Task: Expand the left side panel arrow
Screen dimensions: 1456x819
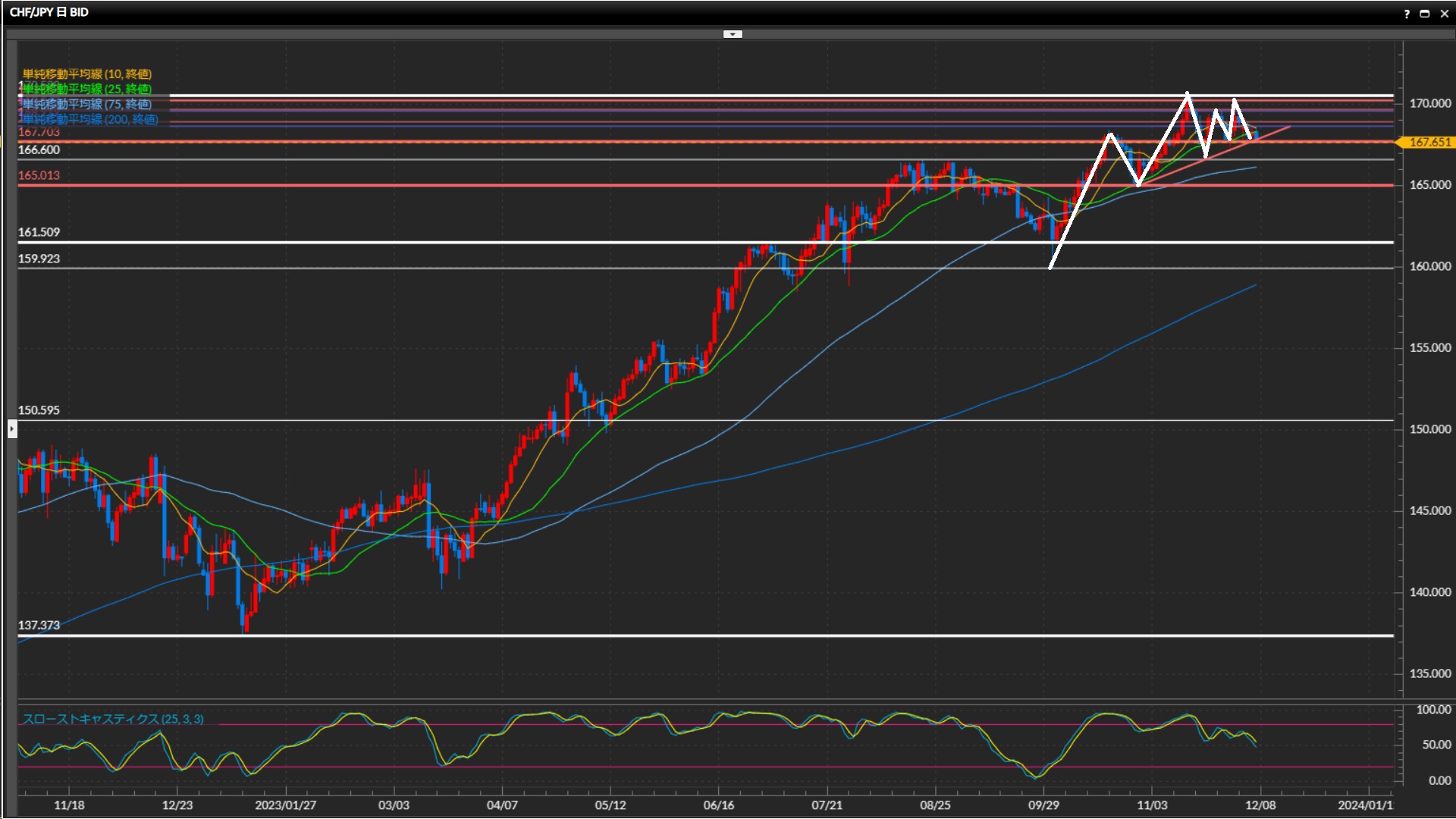Action: pos(12,429)
